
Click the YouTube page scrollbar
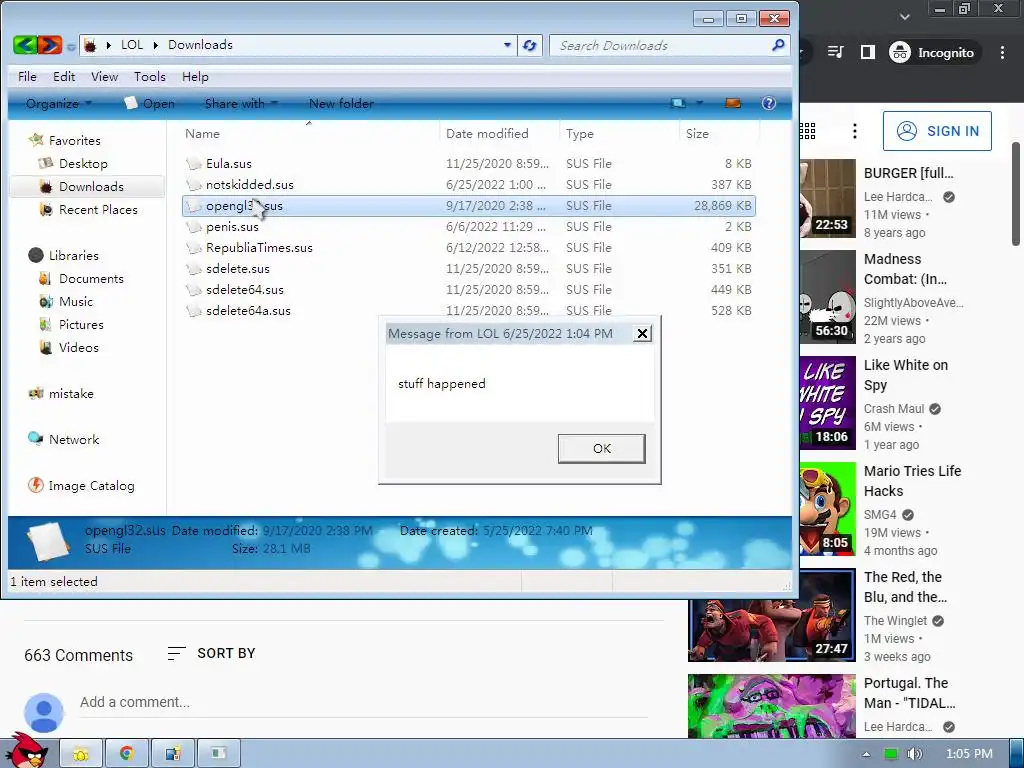pos(1017,195)
